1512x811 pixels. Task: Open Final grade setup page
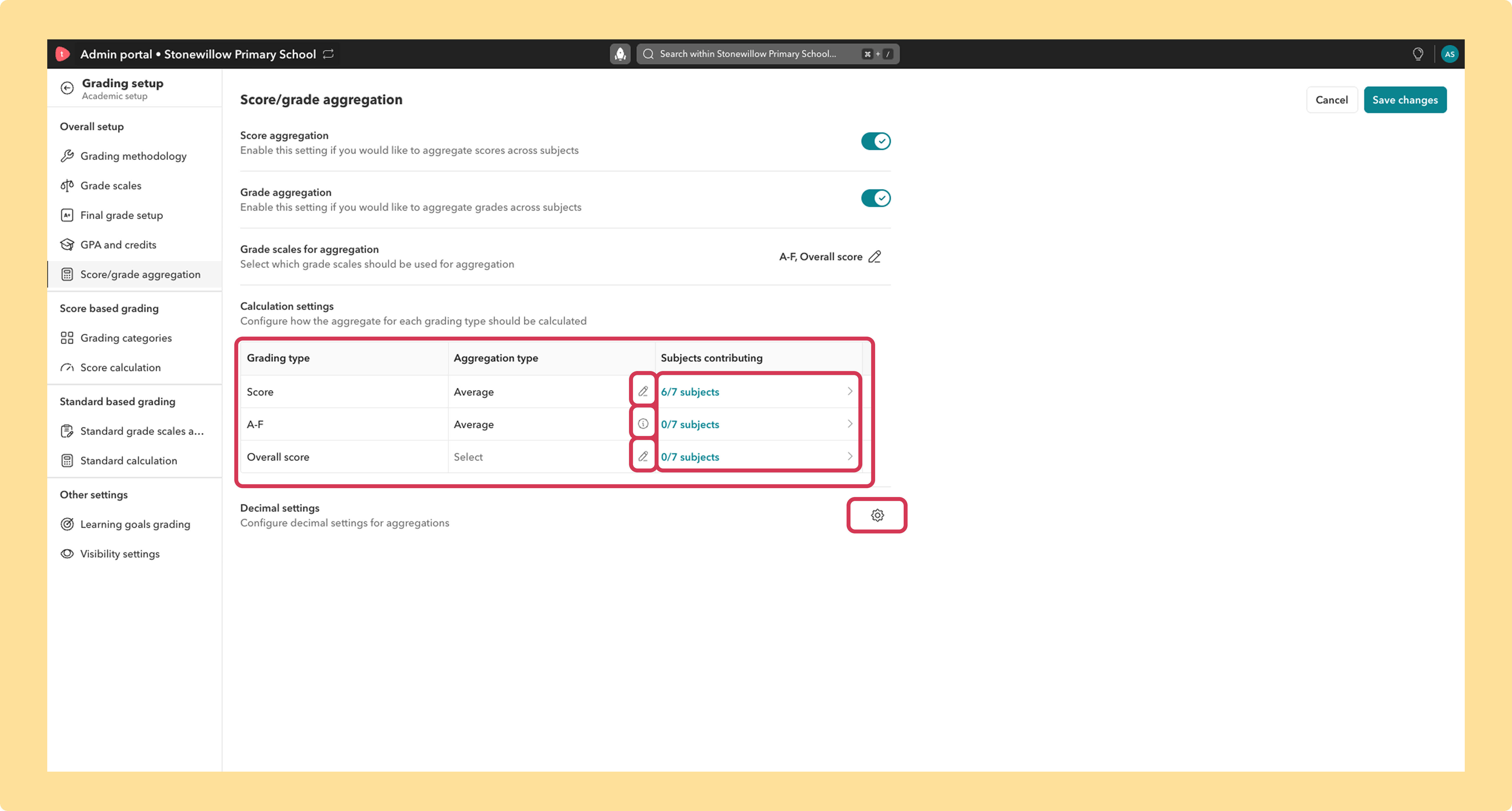click(x=134, y=215)
